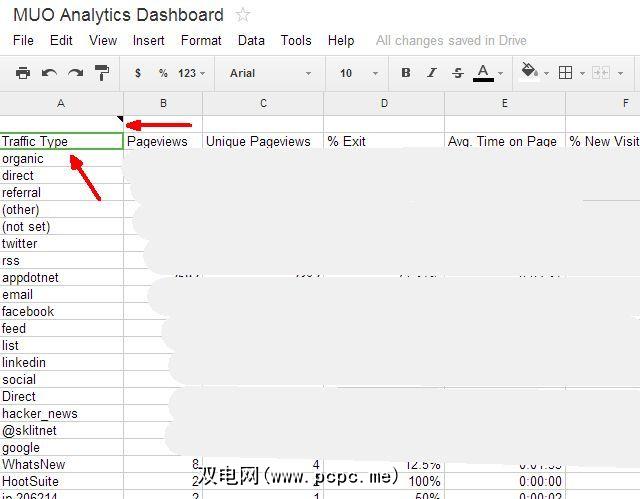Toggle italic formatting

(x=432, y=73)
